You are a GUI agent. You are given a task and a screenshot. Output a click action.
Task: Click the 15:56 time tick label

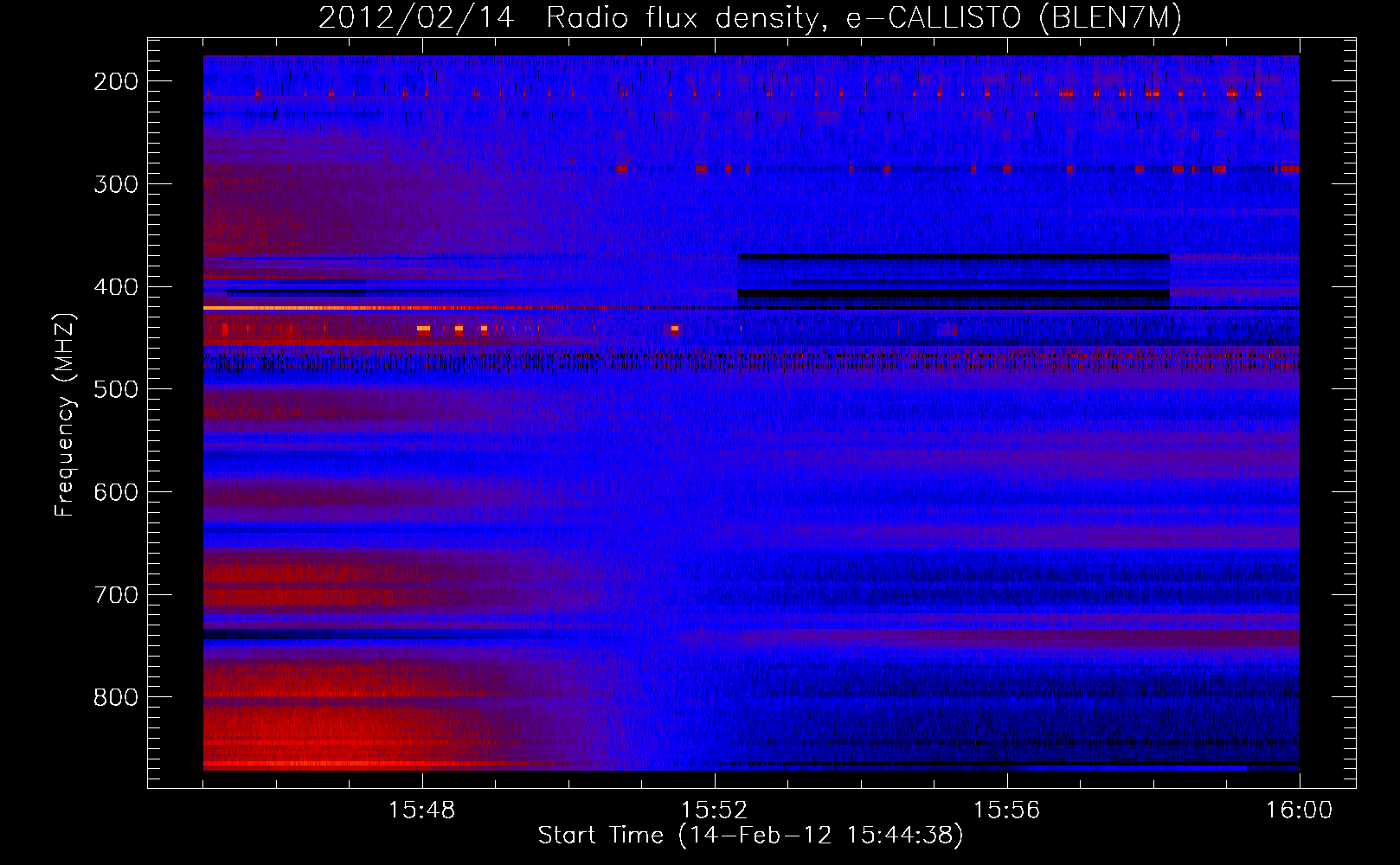coord(1007,811)
